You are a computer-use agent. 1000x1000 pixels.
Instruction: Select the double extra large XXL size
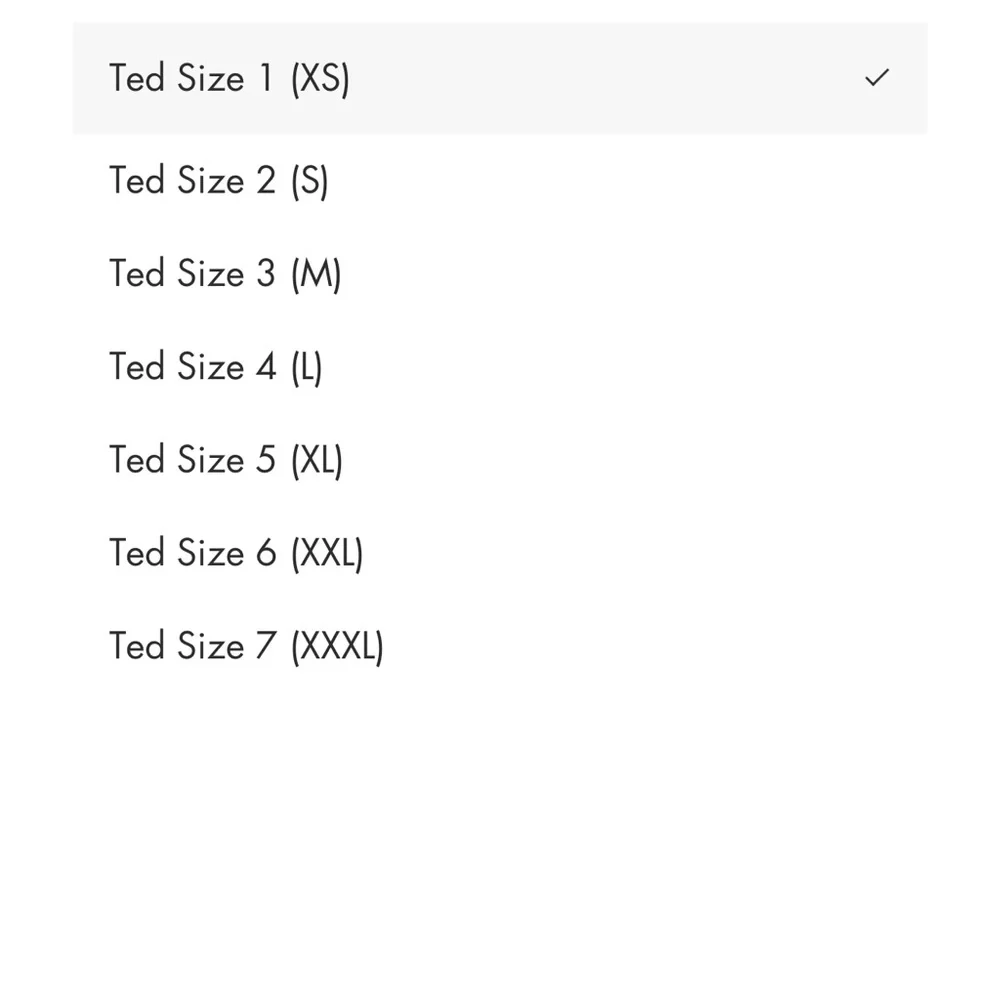pyautogui.click(x=500, y=553)
